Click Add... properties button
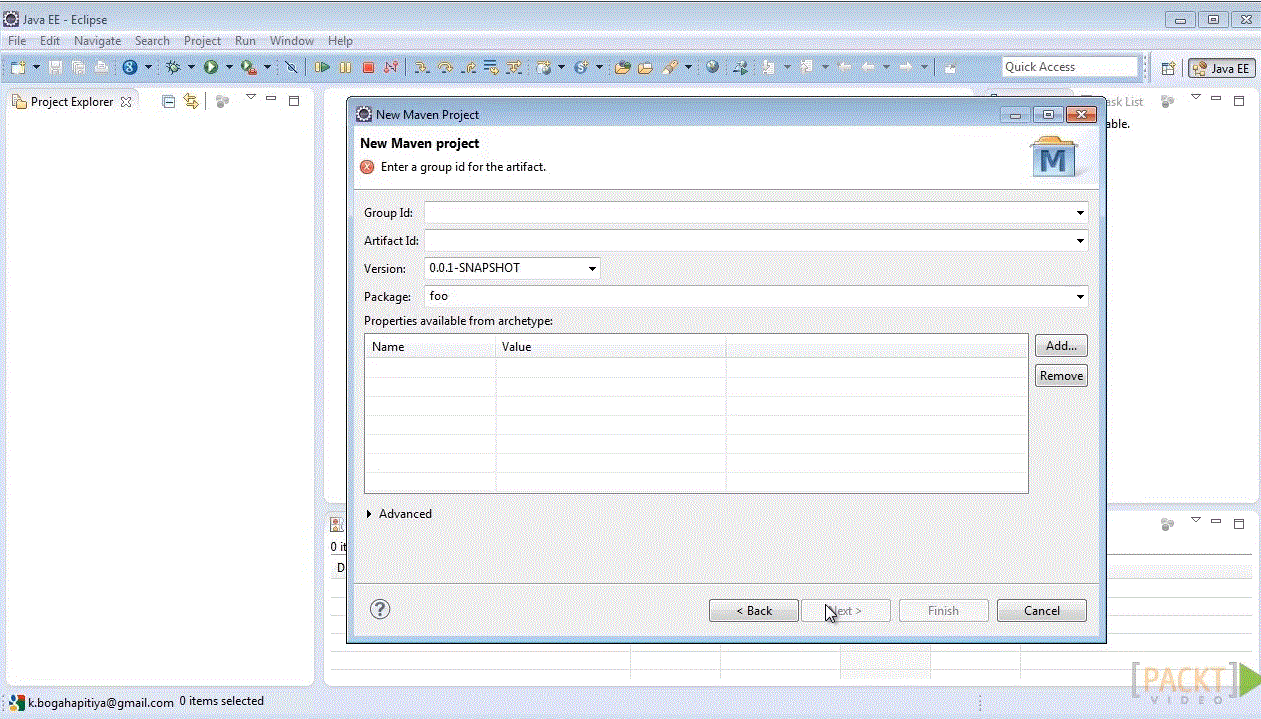This screenshot has width=1261, height=719. click(x=1061, y=346)
